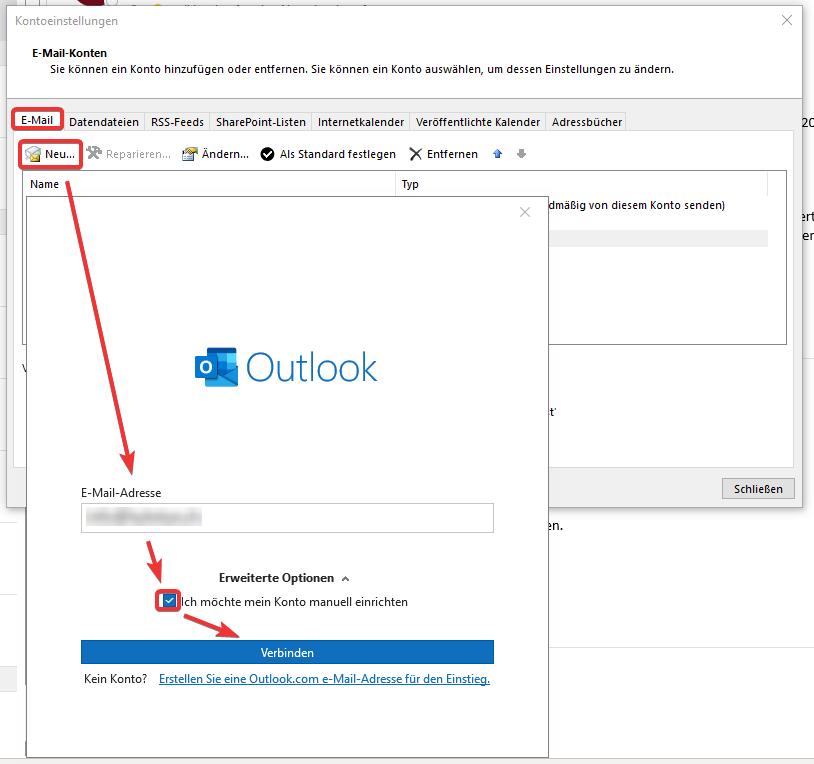This screenshot has width=814, height=764.
Task: Click the Entfernen button
Action: click(x=444, y=154)
